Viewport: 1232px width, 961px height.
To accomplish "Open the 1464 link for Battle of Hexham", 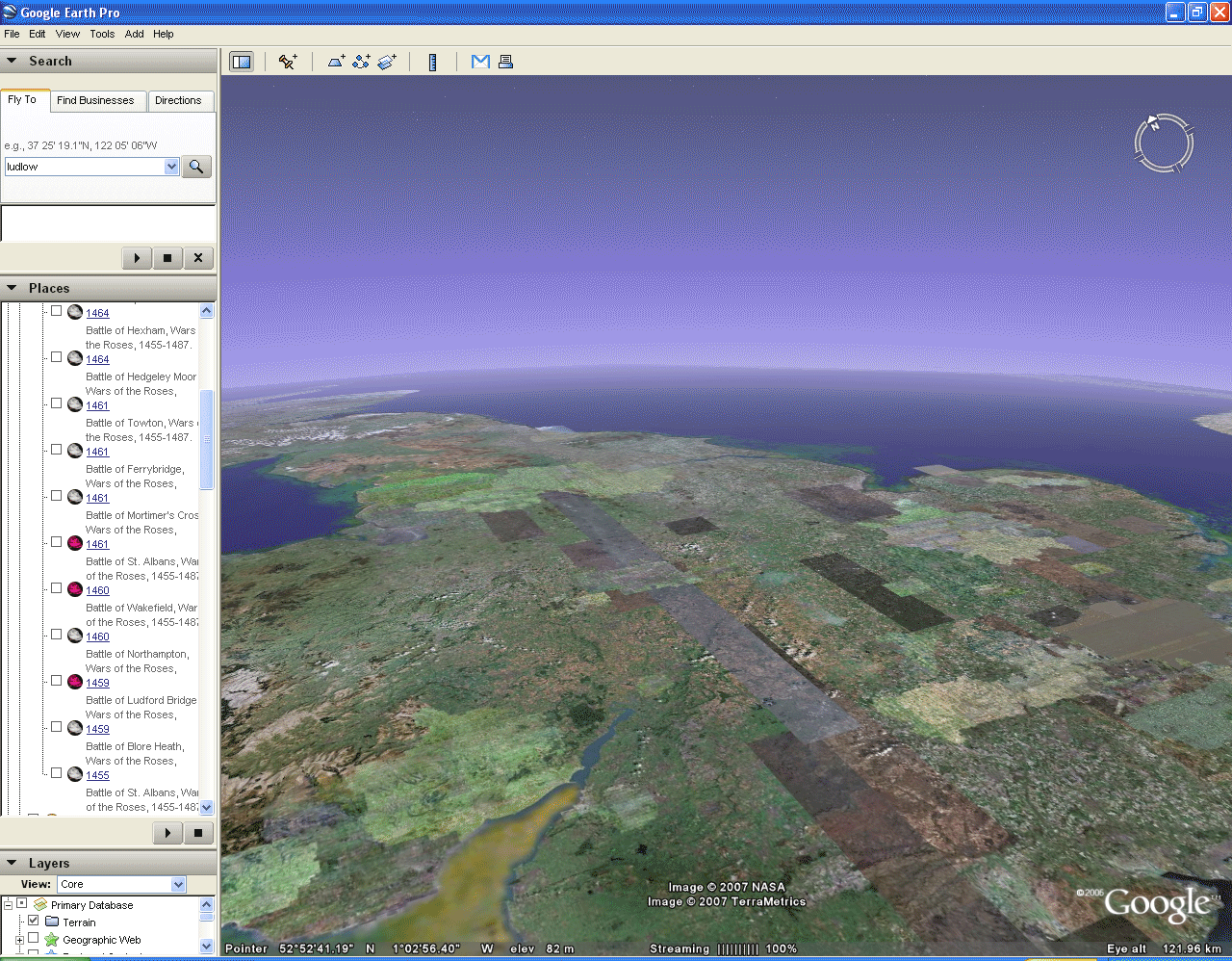I will click(x=97, y=313).
